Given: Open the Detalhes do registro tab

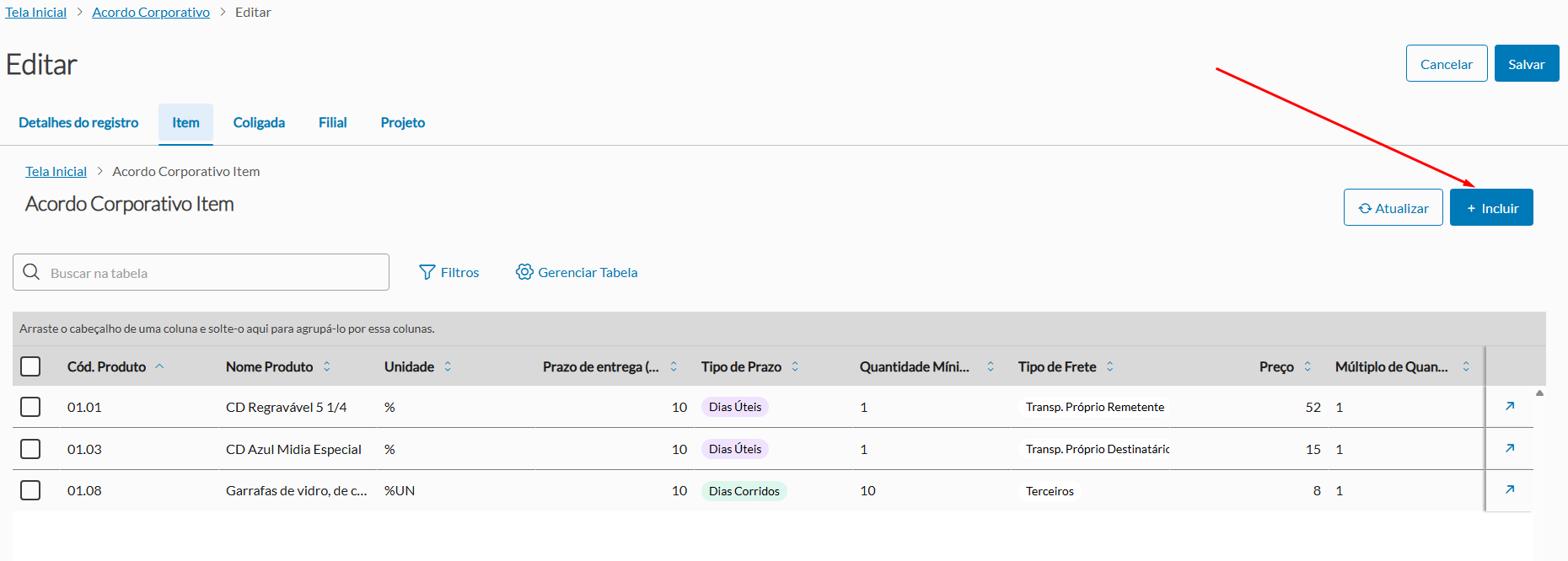Looking at the screenshot, I should pyautogui.click(x=78, y=123).
